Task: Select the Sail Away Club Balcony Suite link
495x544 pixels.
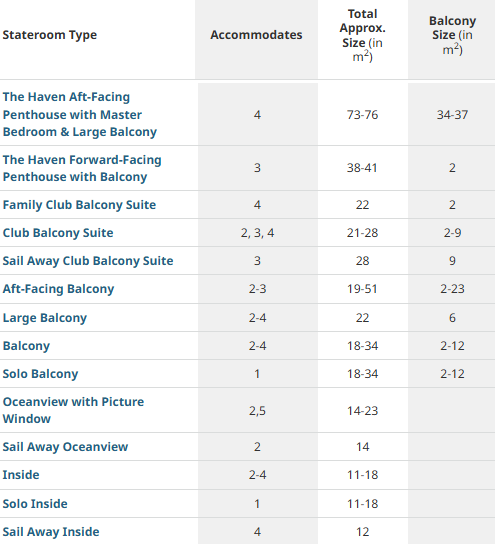Action: tap(88, 261)
